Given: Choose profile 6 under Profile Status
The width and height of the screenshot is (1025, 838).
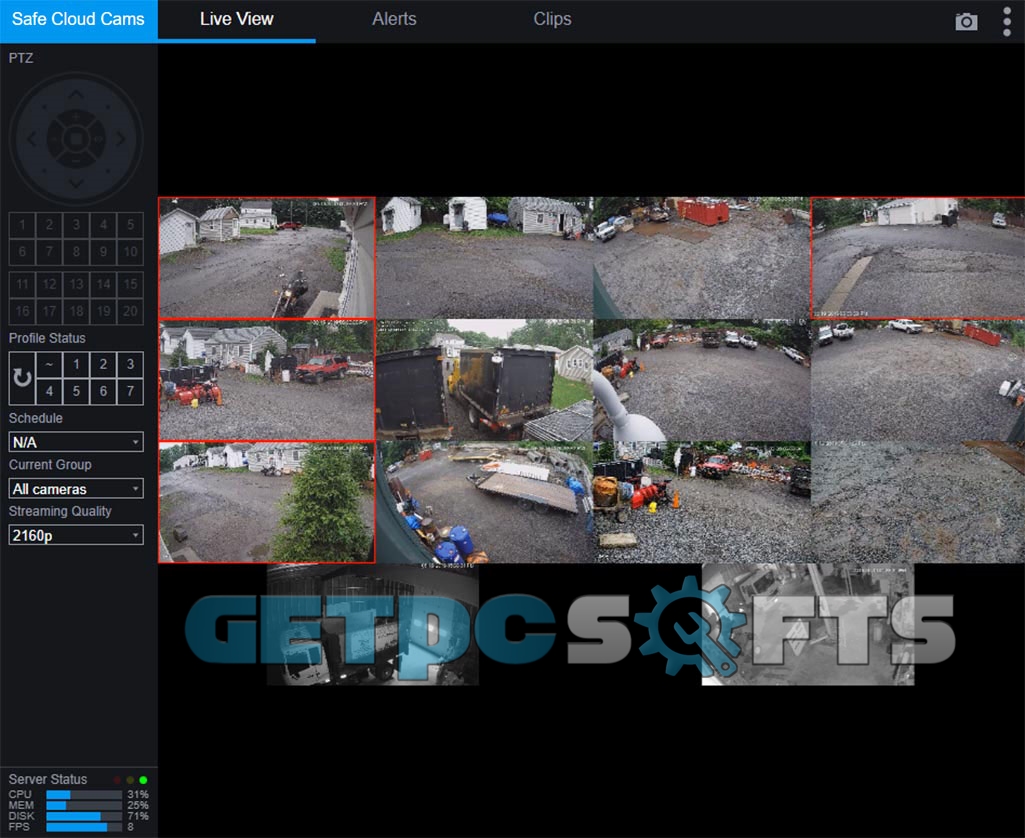Looking at the screenshot, I should pyautogui.click(x=103, y=392).
